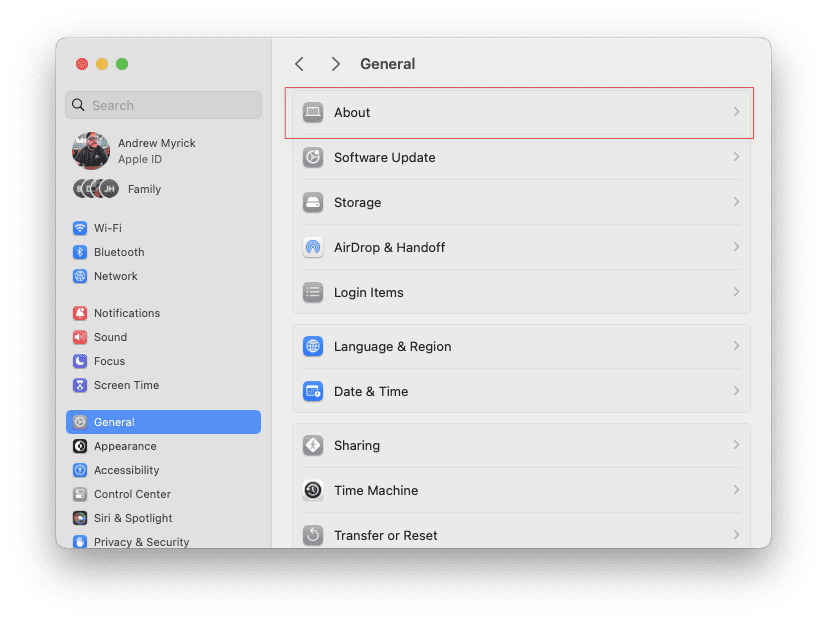
Task: Go back with the left arrow
Action: (300, 64)
